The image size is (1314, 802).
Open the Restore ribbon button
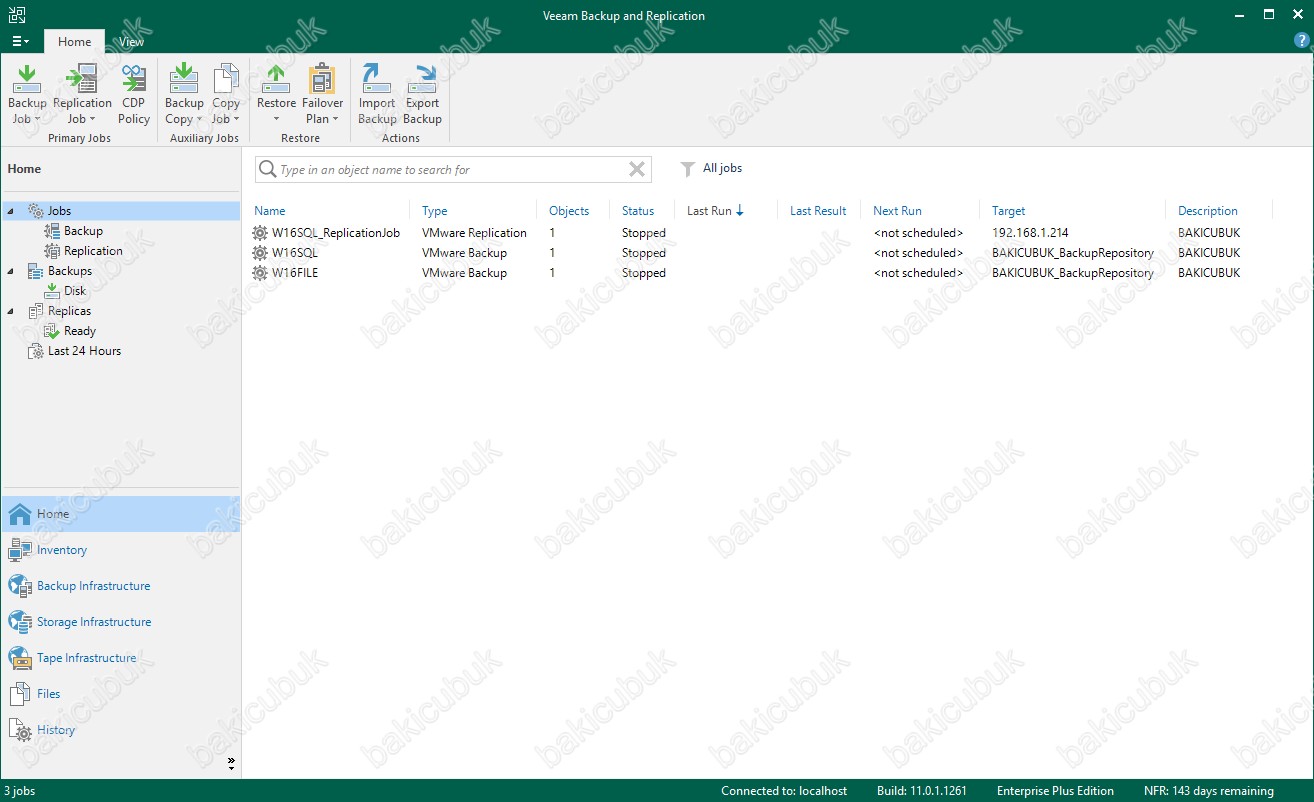pos(276,95)
